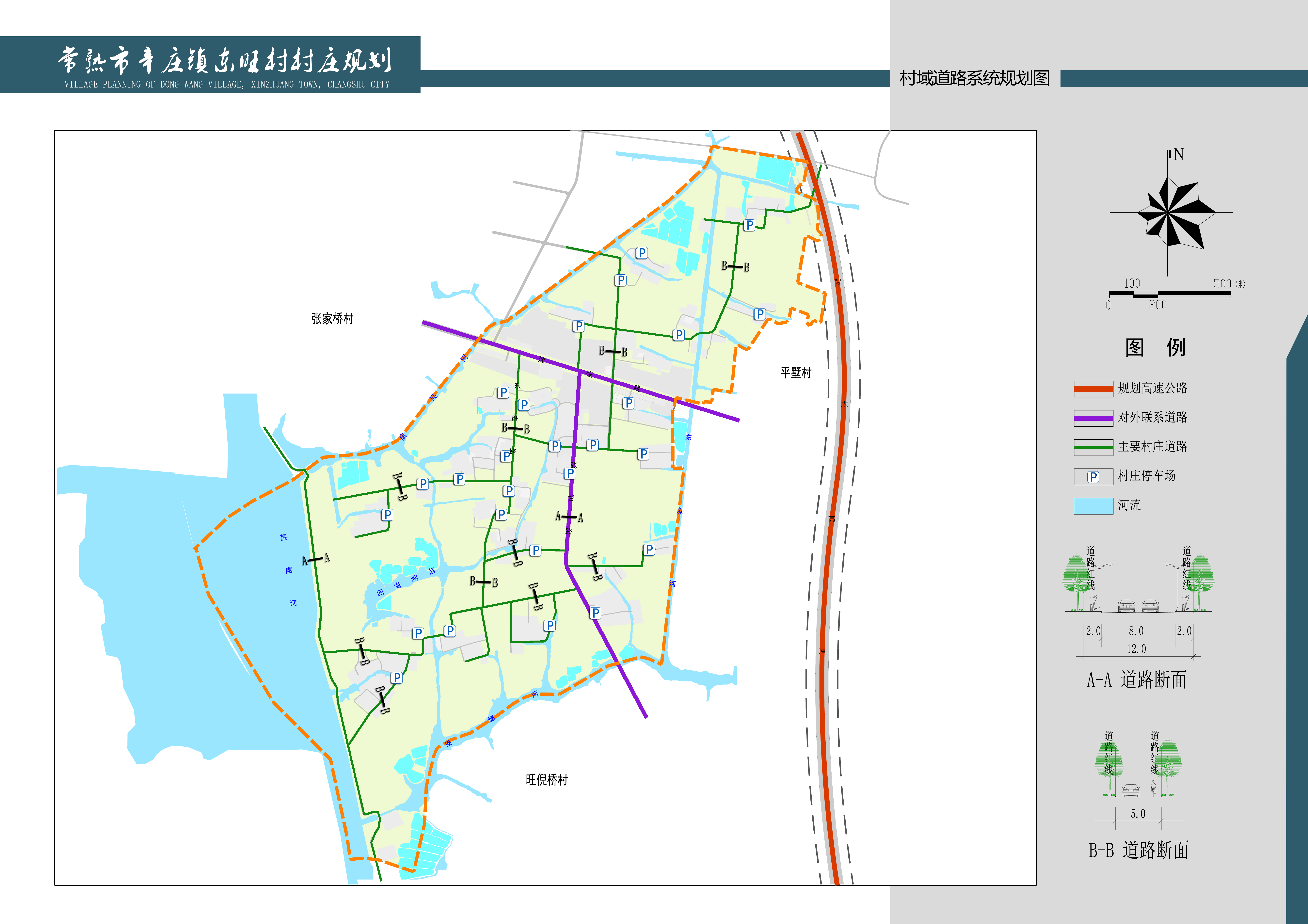Image resolution: width=1308 pixels, height=924 pixels.
Task: Click the 规划高速公路 legend label
Action: click(x=1153, y=388)
